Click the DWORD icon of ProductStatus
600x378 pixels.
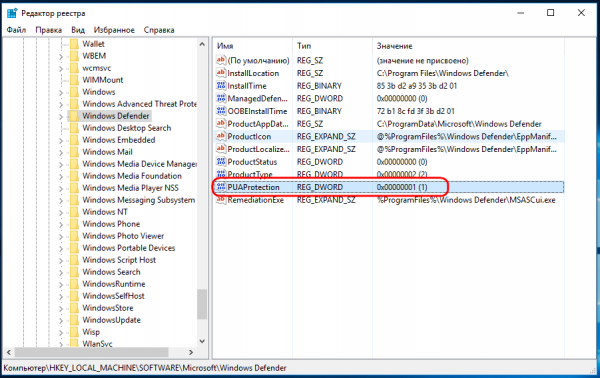click(x=221, y=161)
